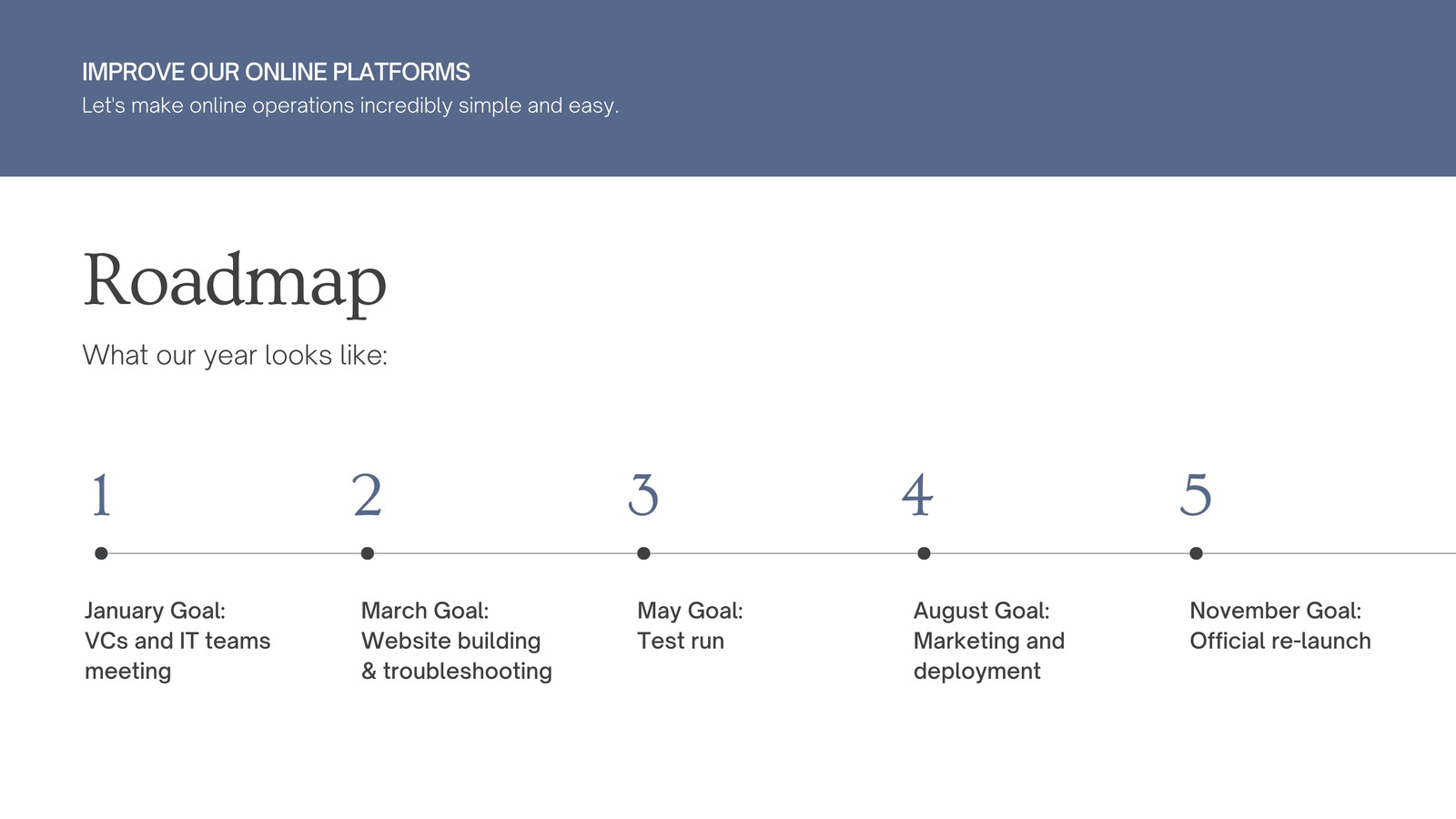Click the timeline dot under number 3
Viewport: 1456px width, 819px height.
643,553
